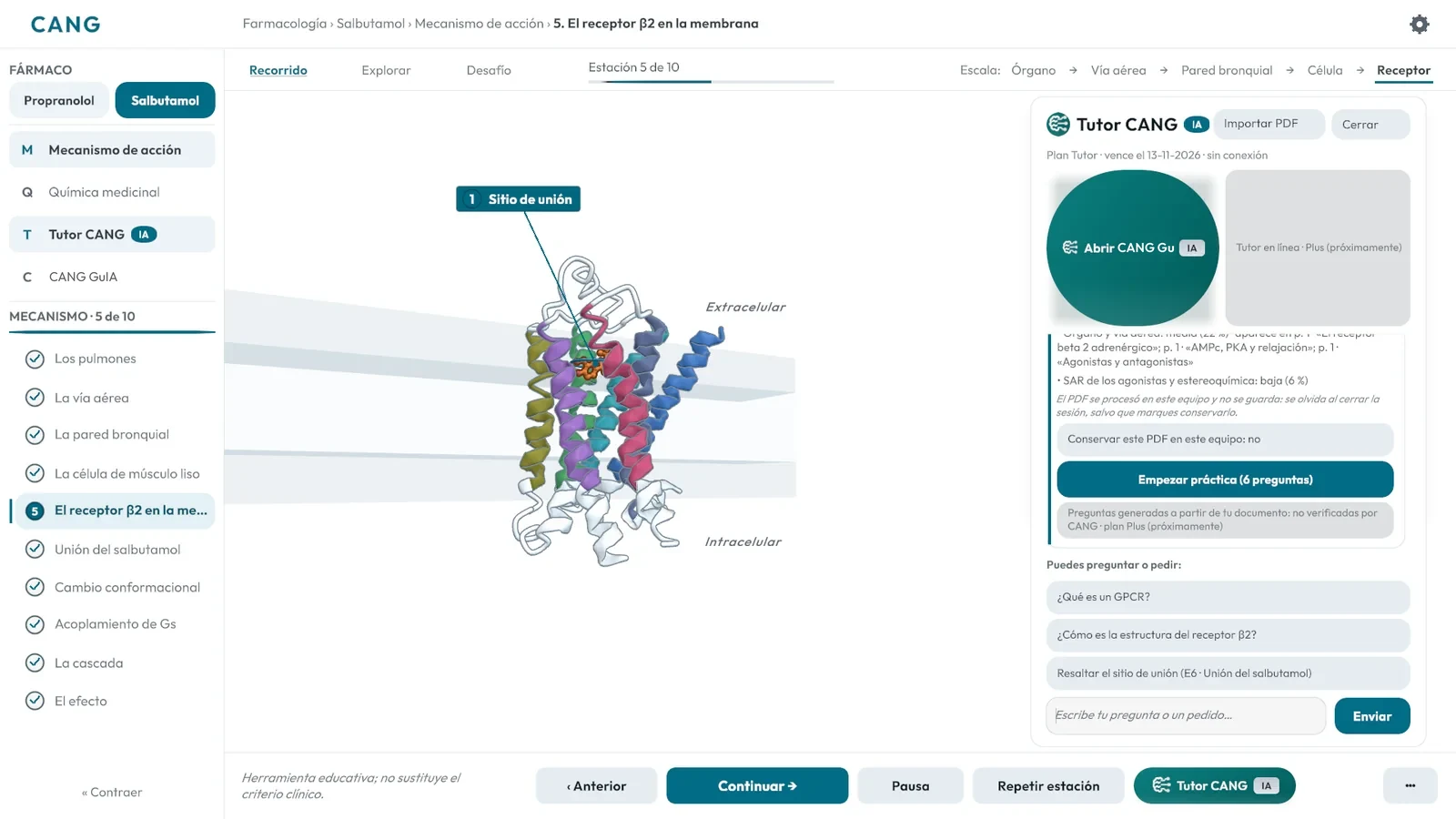Open the three-dots more options button

coord(1410,785)
